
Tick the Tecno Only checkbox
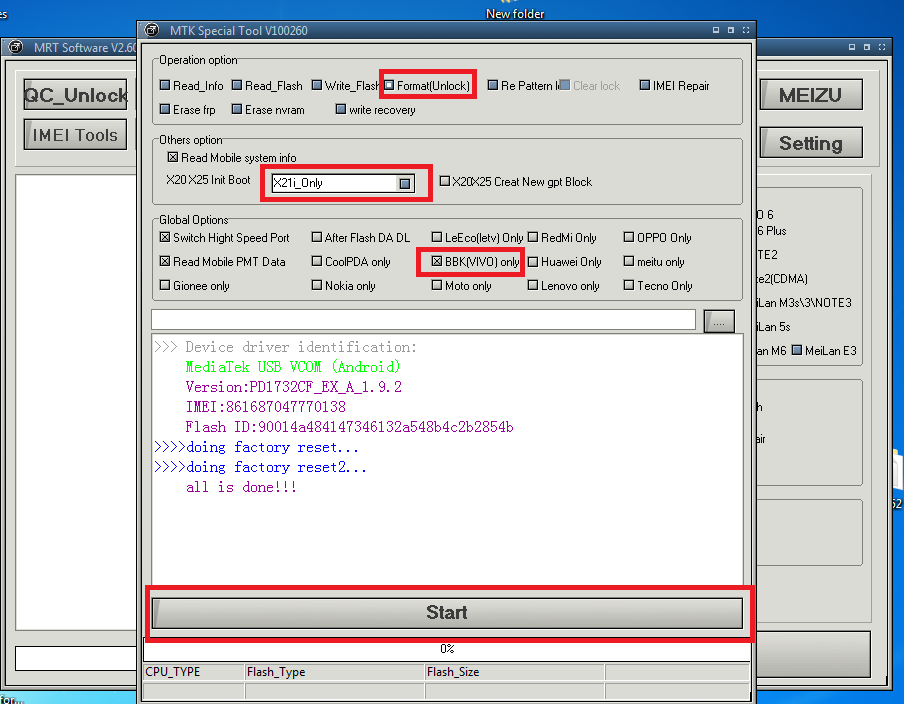pos(629,285)
